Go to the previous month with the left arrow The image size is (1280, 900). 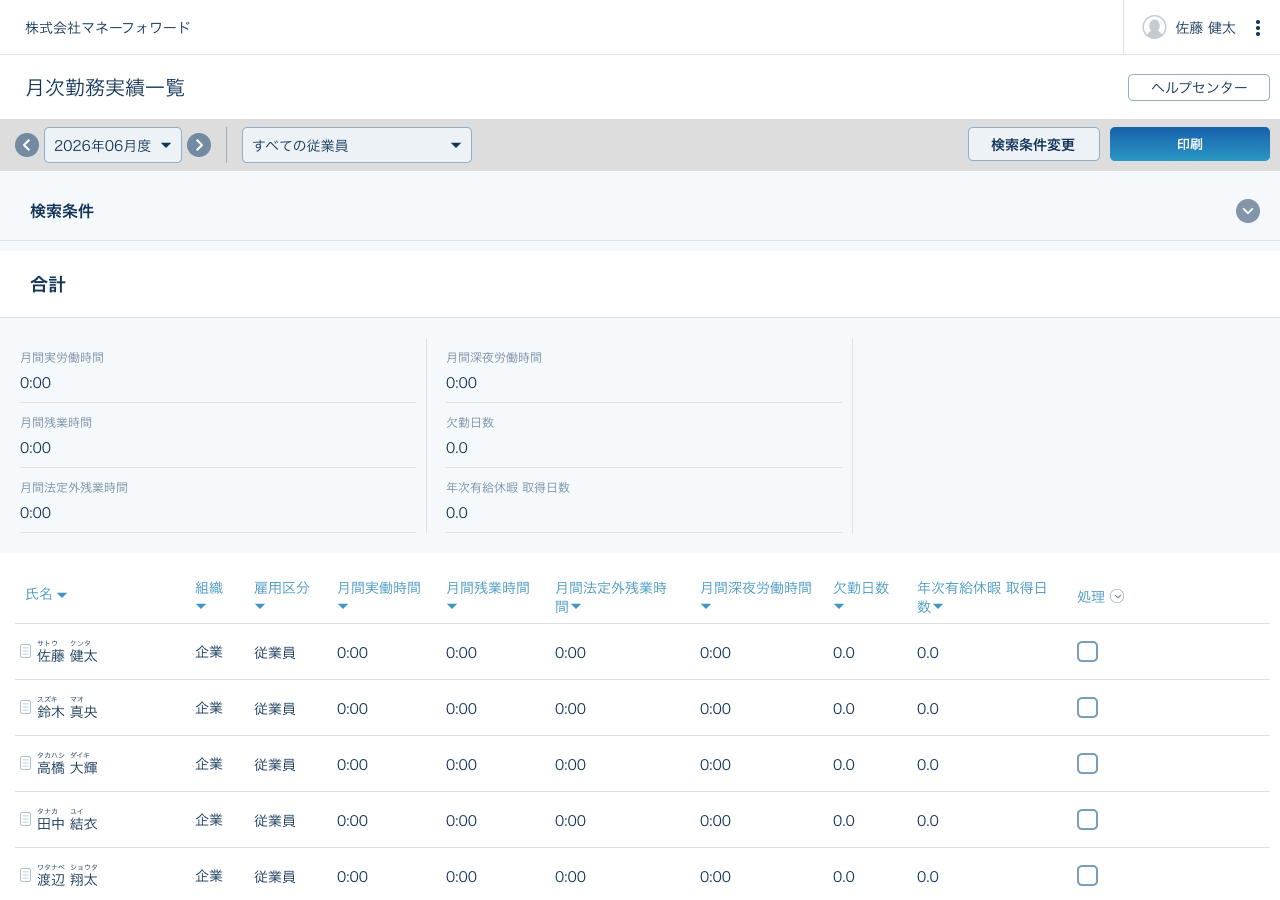click(26, 144)
